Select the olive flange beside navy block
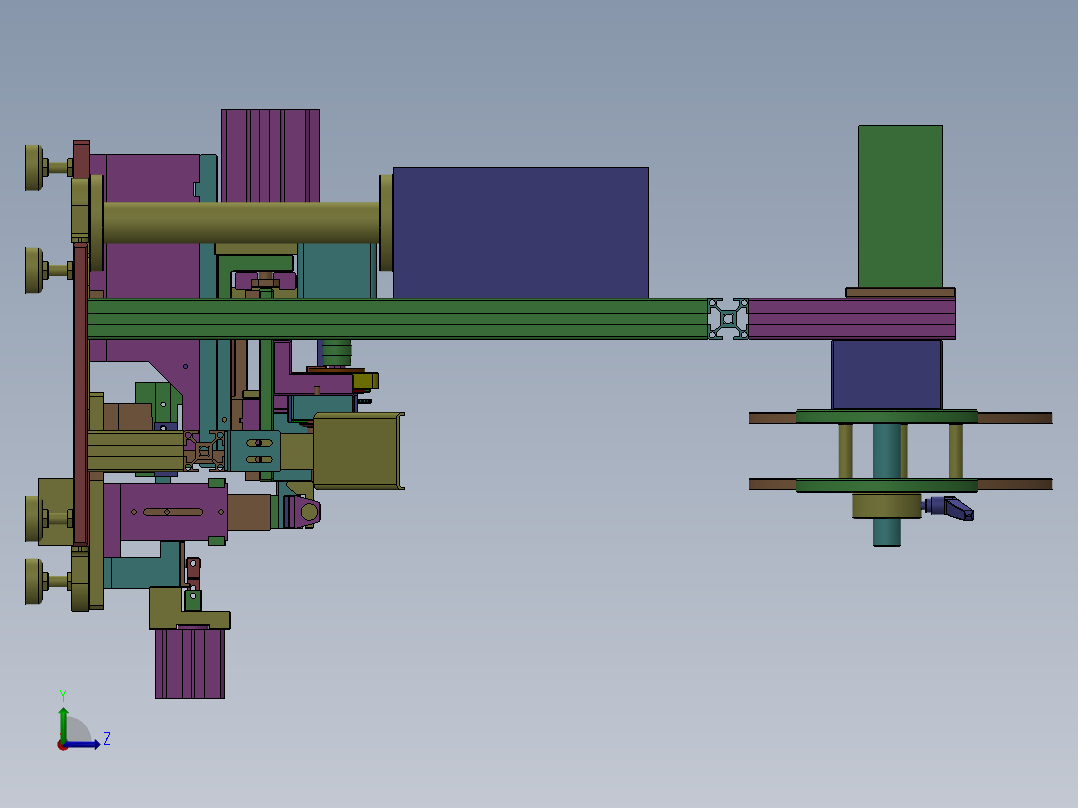 pyautogui.click(x=386, y=223)
